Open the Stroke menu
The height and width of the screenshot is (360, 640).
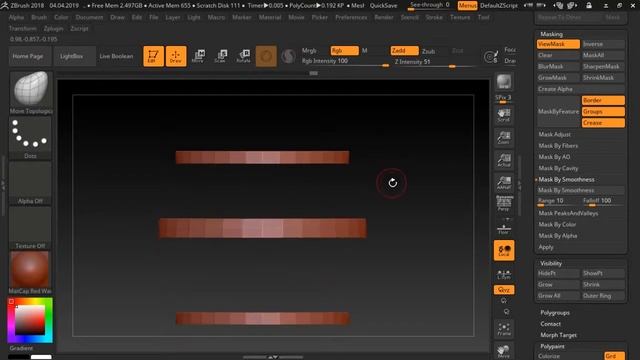pyautogui.click(x=434, y=18)
